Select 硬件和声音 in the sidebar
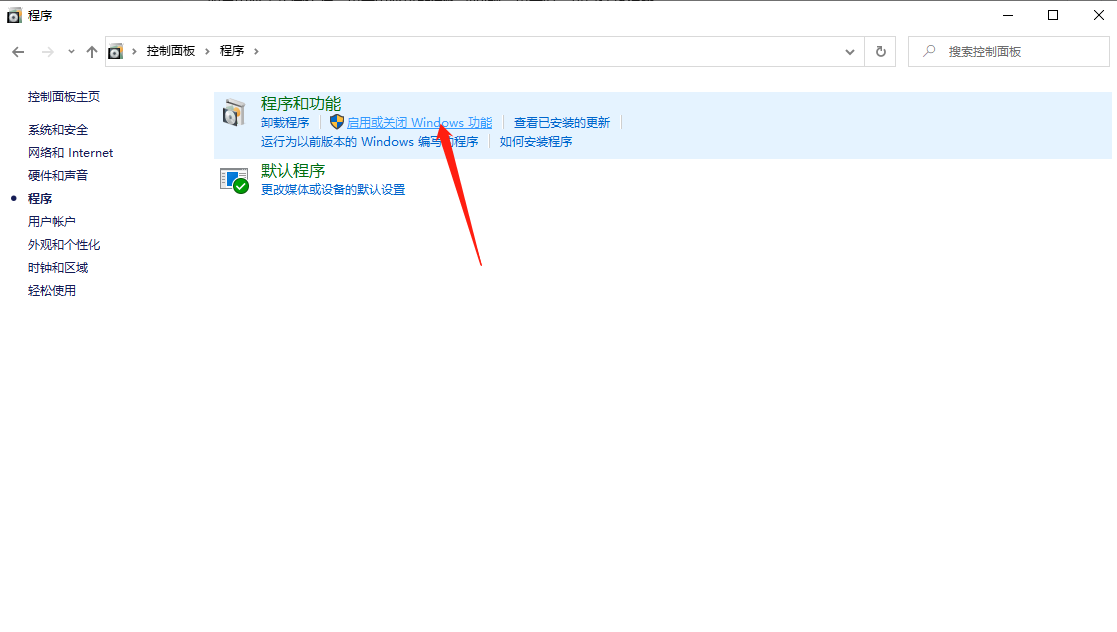The width and height of the screenshot is (1117, 632). click(x=58, y=175)
